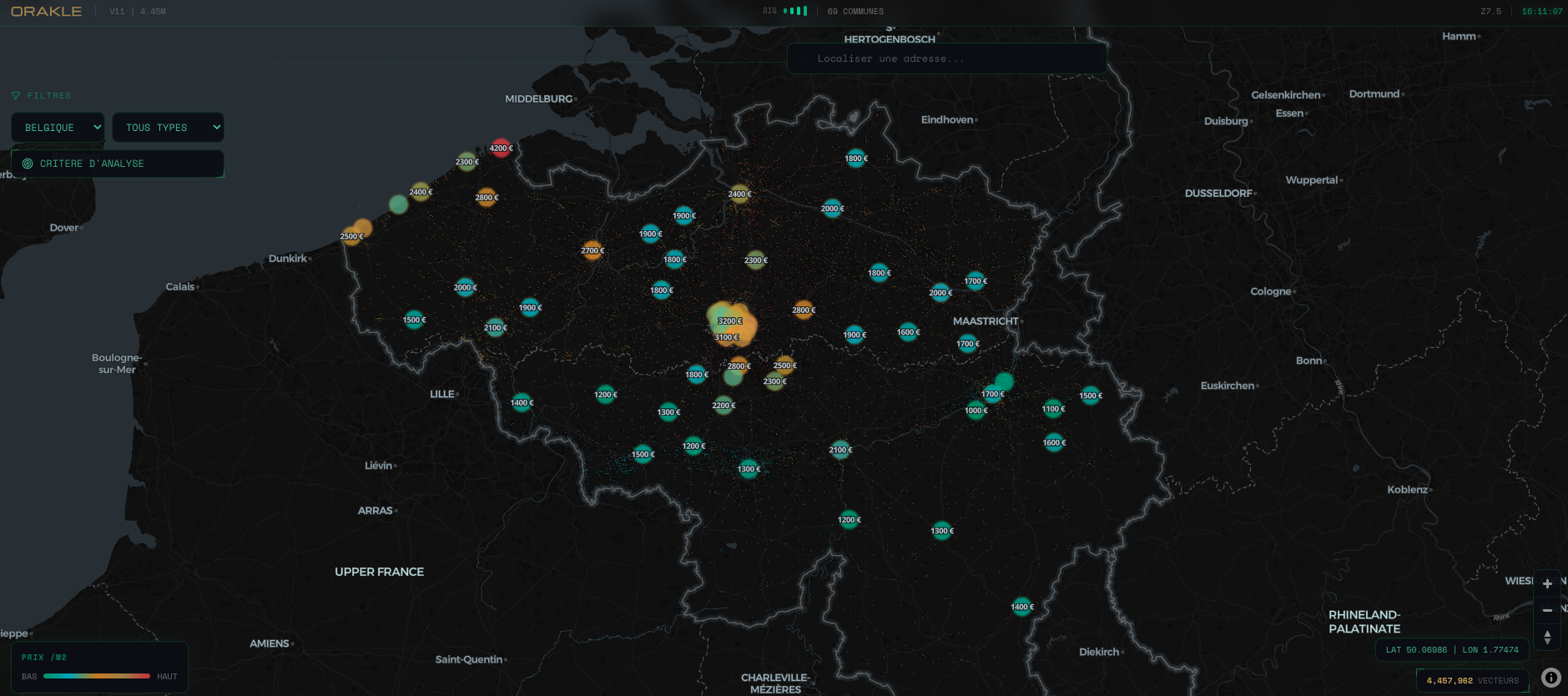Click the ORAKLE logo
This screenshot has width=1568, height=696.
tap(46, 12)
